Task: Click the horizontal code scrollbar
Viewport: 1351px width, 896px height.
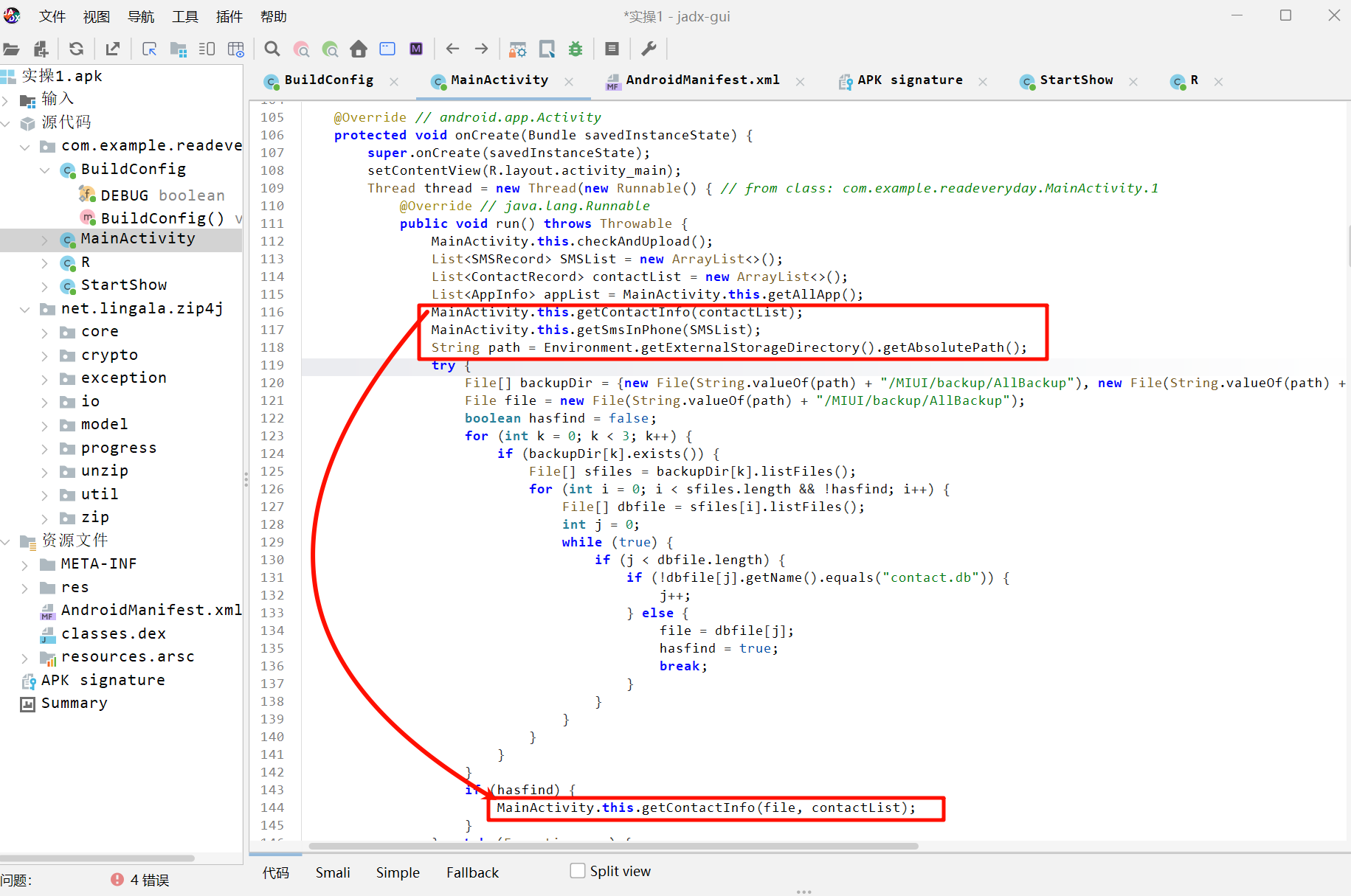Action: tap(612, 846)
